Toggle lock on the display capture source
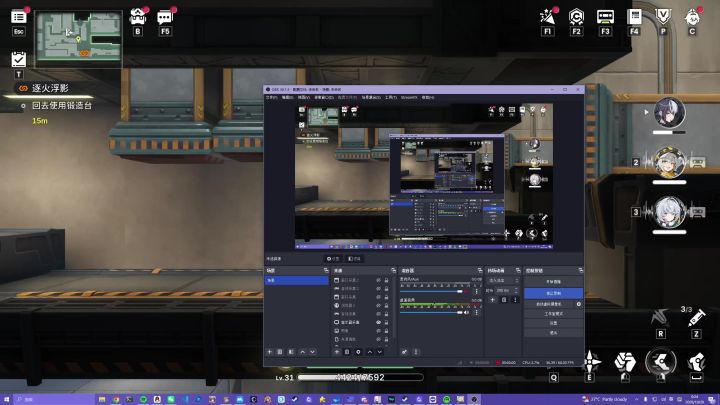 tap(386, 322)
